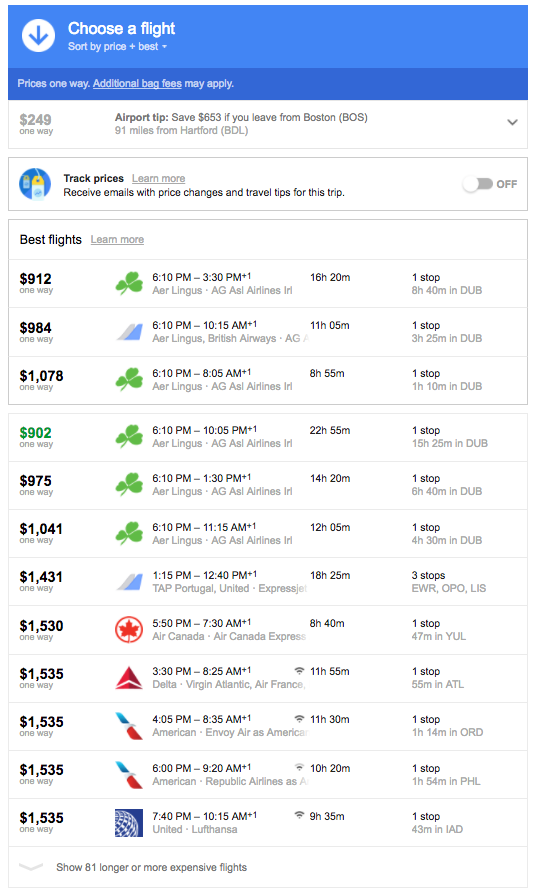This screenshot has height=892, width=539.
Task: Click American logo on 4:05 PM flight
Action: pyautogui.click(x=129, y=726)
